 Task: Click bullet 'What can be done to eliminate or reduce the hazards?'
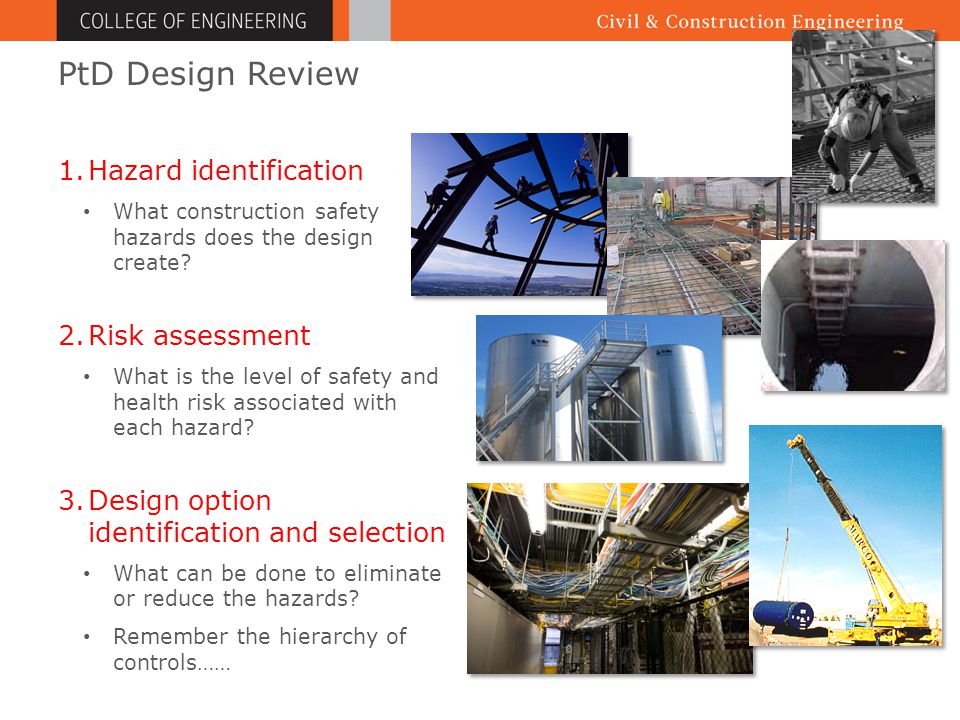[x=277, y=585]
